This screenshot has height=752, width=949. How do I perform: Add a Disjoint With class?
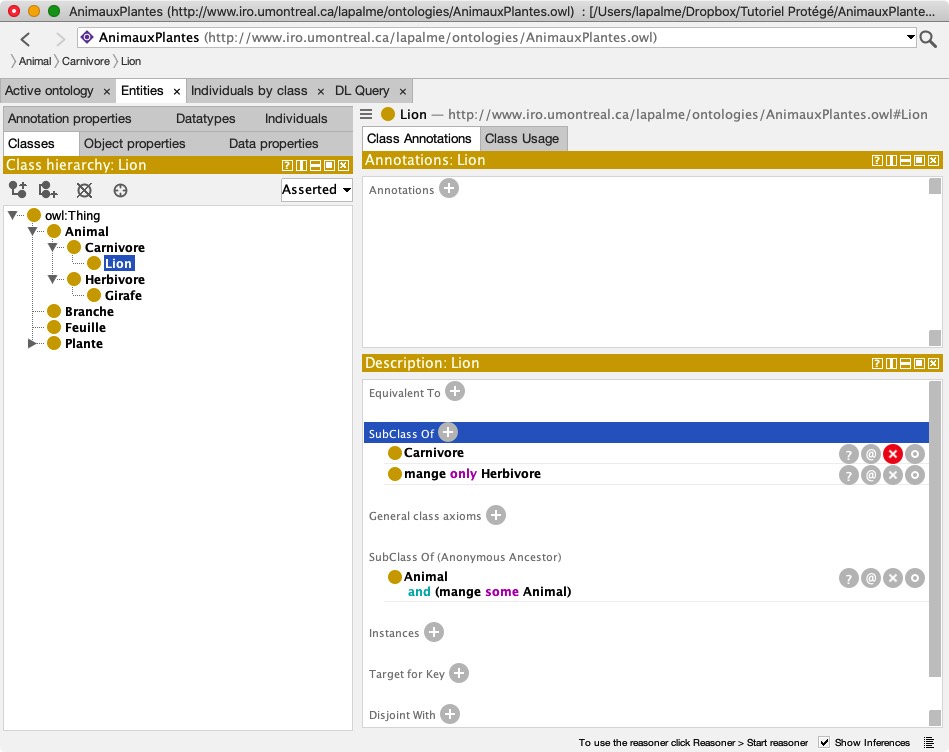coord(450,714)
